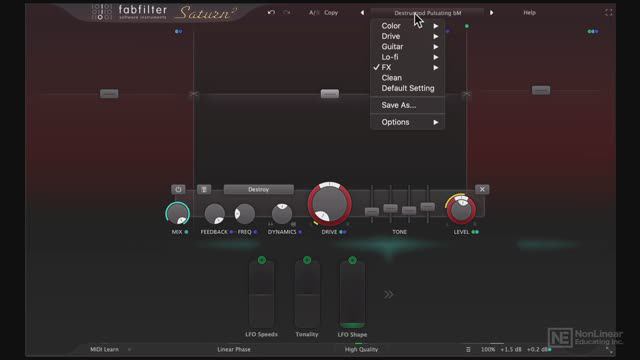The width and height of the screenshot is (640, 360).
Task: Click fourth TONE slider handle
Action: tap(427, 207)
